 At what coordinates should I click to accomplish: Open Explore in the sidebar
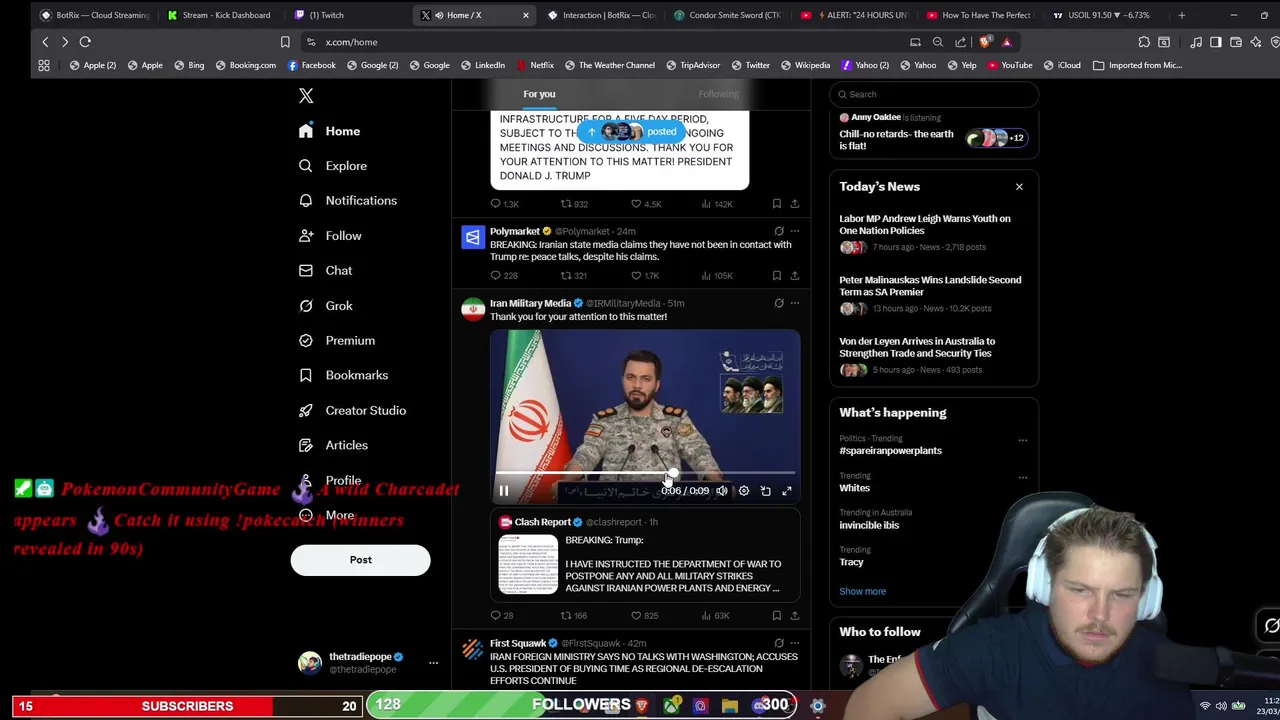[x=333, y=166]
